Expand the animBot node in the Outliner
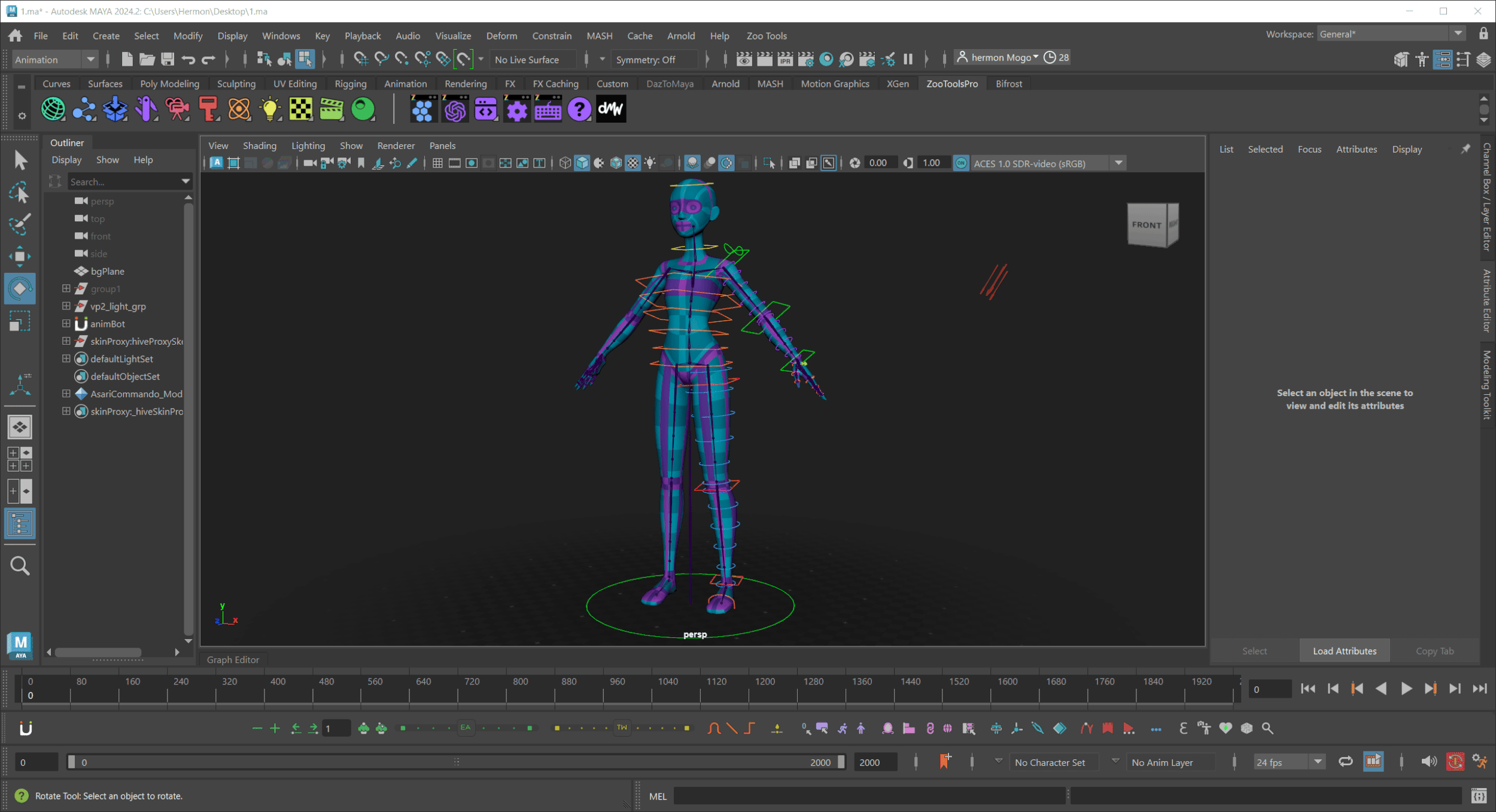Viewport: 1496px width, 812px height. click(66, 324)
